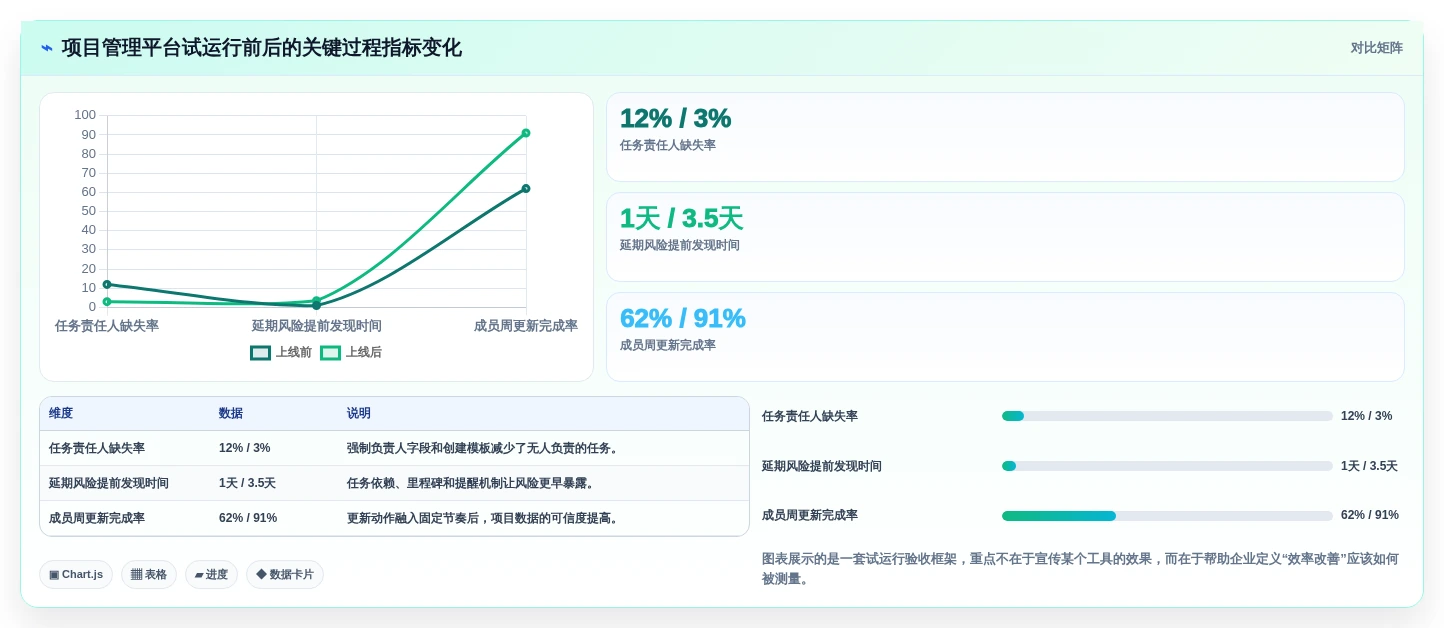Click the dashboard title 项目管理平台试运行前后的关键过程指标变化
The height and width of the screenshot is (628, 1444).
[x=262, y=48]
